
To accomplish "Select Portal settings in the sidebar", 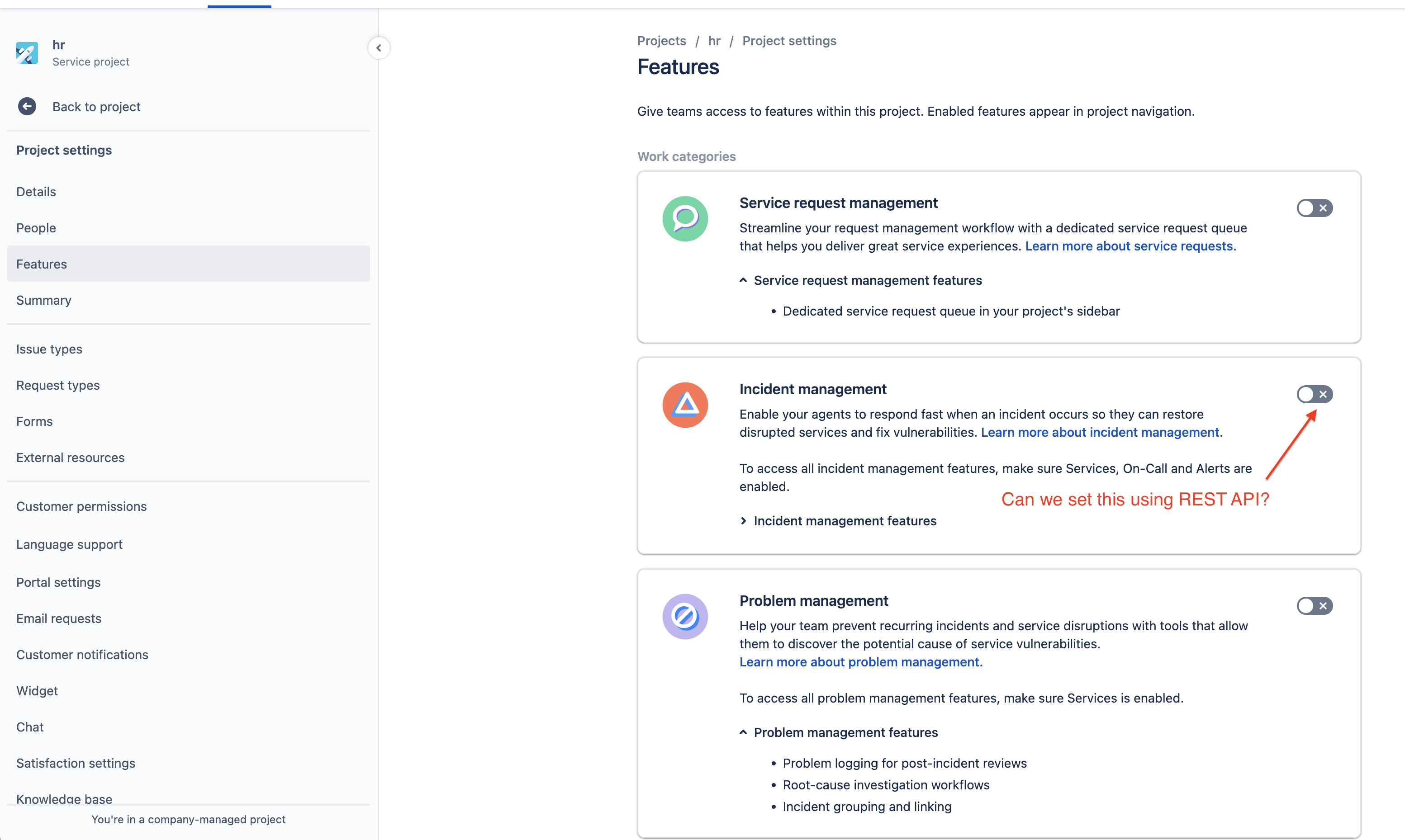I will point(58,582).
